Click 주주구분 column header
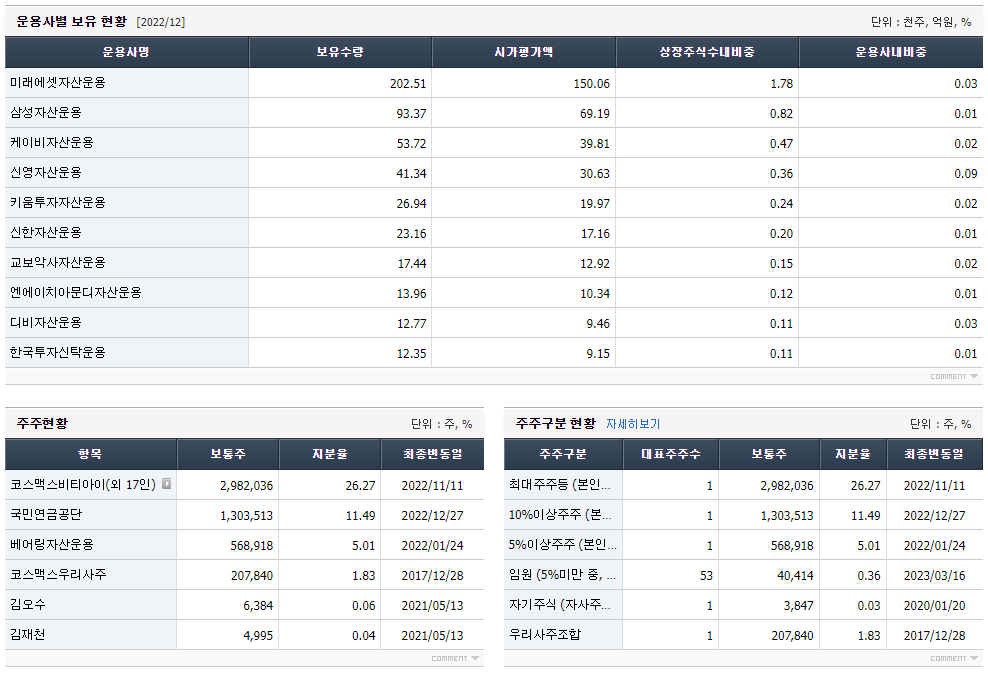The height and width of the screenshot is (676, 988). 563,454
